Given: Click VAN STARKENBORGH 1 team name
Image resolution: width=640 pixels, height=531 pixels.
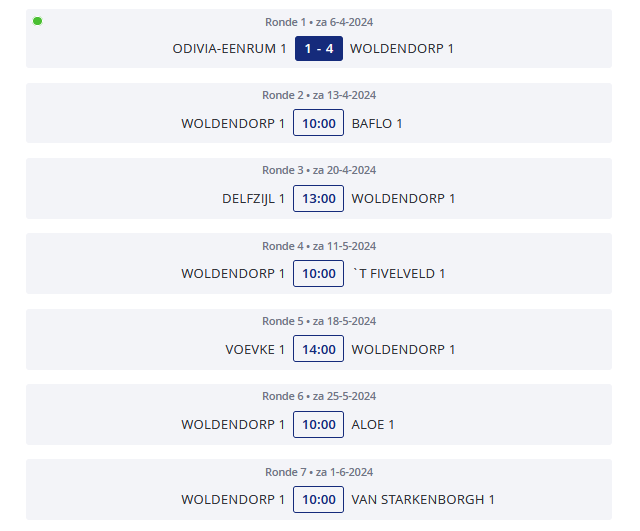Looking at the screenshot, I should pos(423,500).
